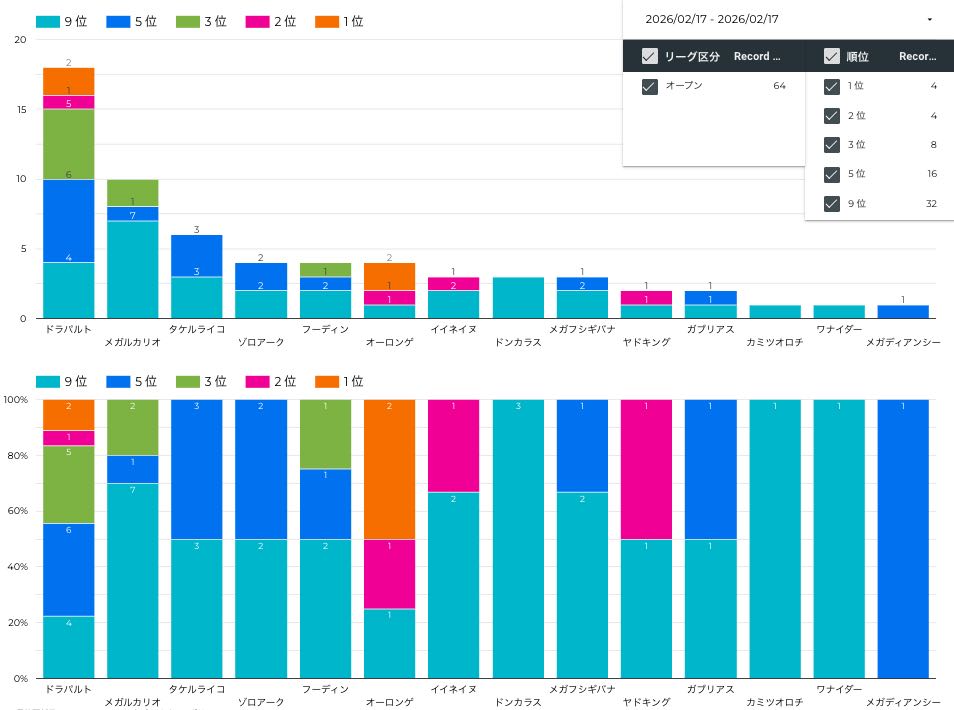The height and width of the screenshot is (710, 954).
Task: Uncheck the 1位 rank filter checkbox
Action: 831,86
